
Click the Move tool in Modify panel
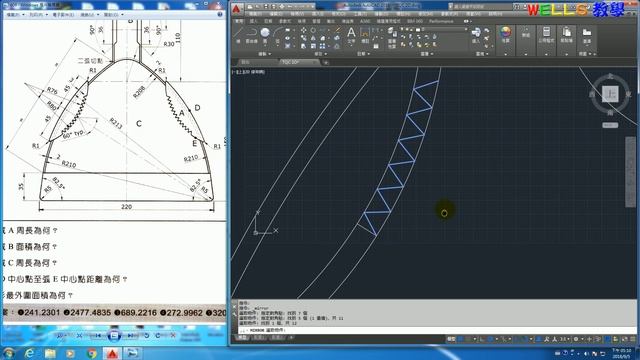point(304,30)
